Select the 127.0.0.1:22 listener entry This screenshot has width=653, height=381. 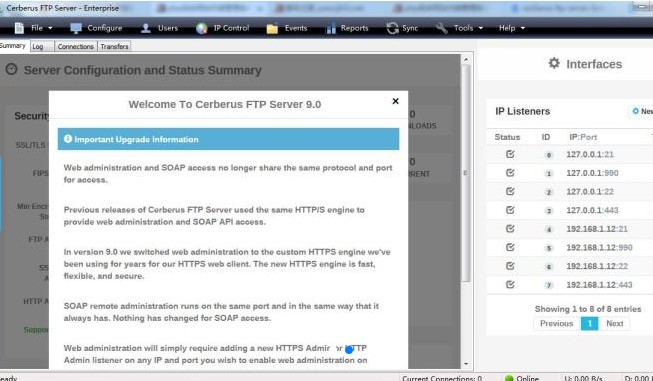coord(590,192)
